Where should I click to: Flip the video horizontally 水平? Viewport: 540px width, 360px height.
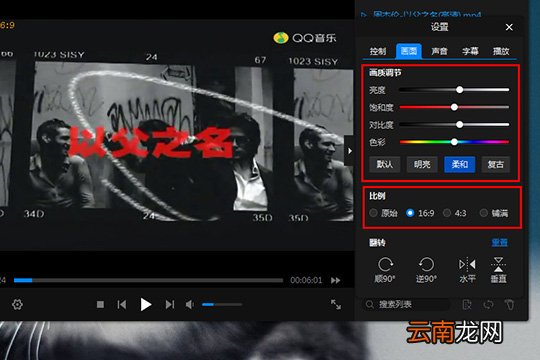pyautogui.click(x=467, y=270)
